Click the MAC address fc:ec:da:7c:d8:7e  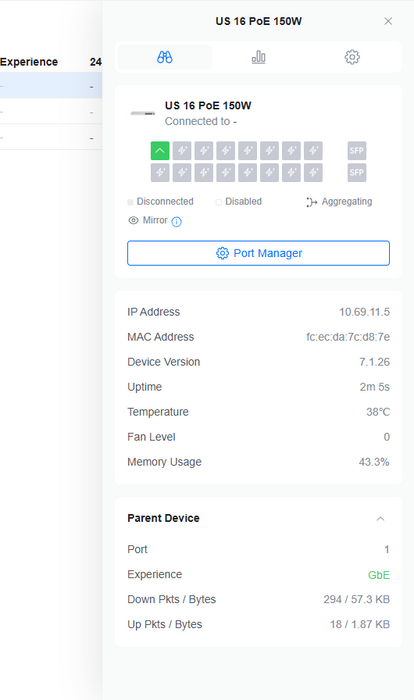pos(348,337)
